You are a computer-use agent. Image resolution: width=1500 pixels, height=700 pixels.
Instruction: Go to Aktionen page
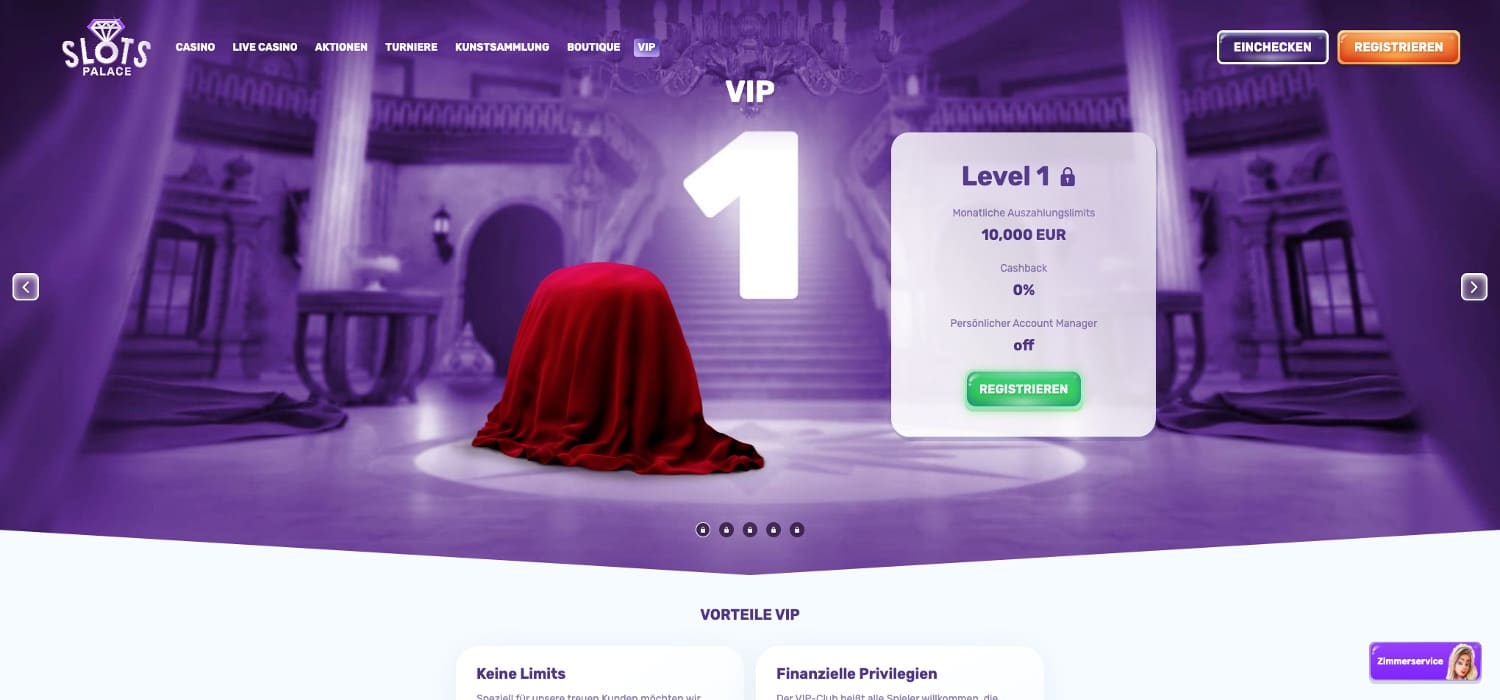point(341,47)
